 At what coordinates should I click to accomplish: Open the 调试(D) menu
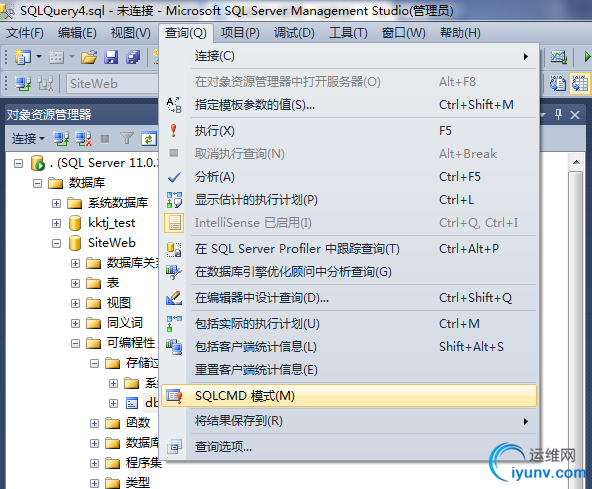294,33
